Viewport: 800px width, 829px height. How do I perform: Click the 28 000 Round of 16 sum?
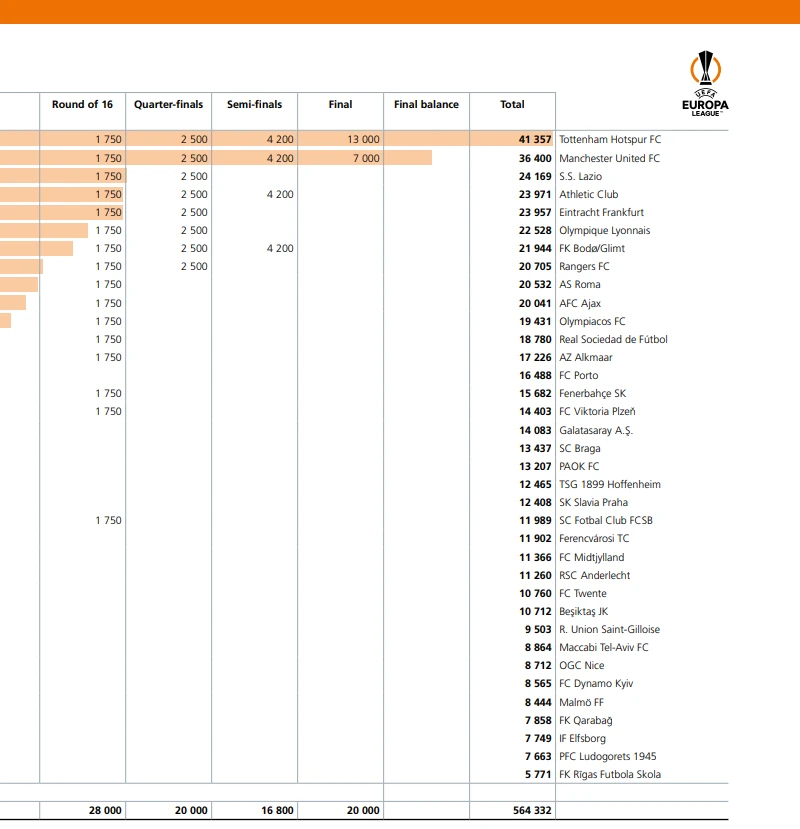[105, 811]
